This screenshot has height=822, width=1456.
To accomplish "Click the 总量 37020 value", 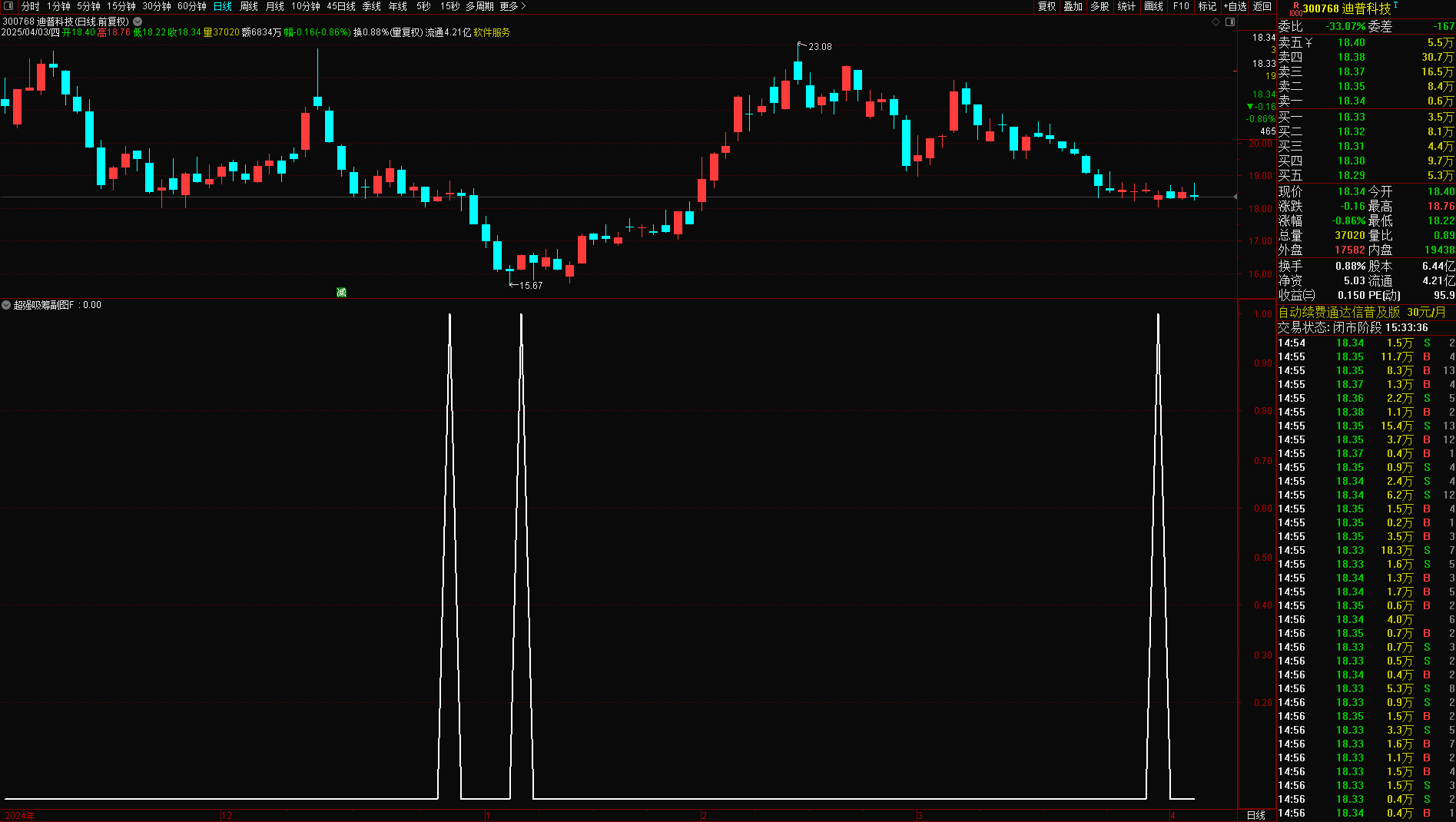I will 1350,235.
